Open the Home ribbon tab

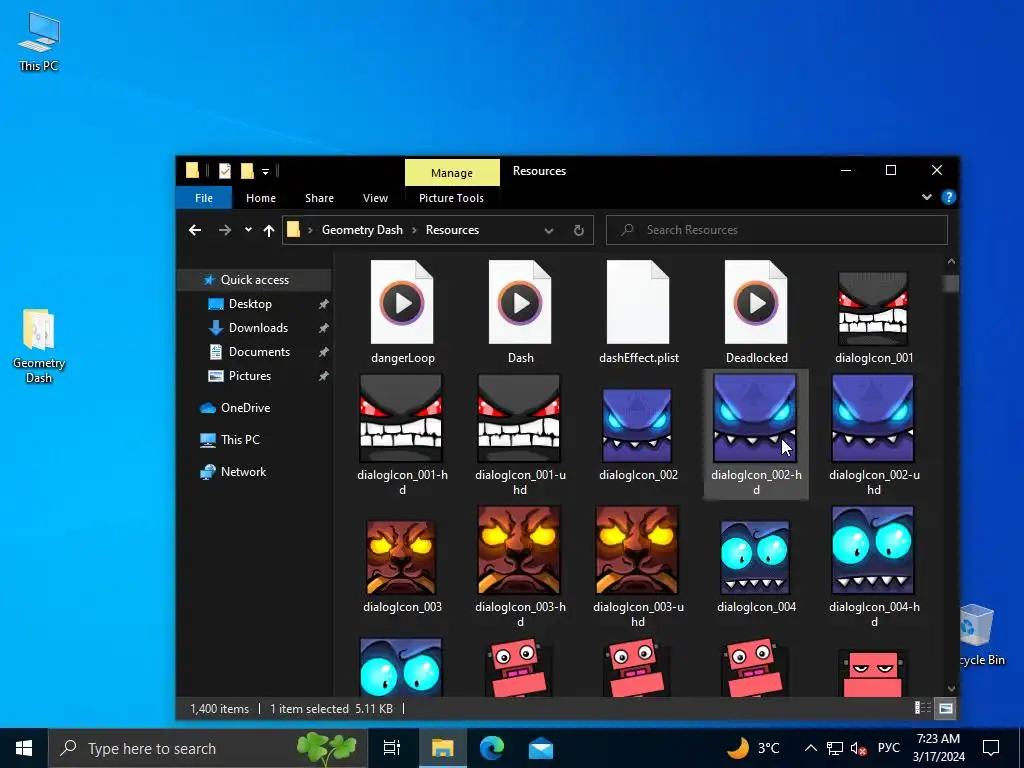261,198
